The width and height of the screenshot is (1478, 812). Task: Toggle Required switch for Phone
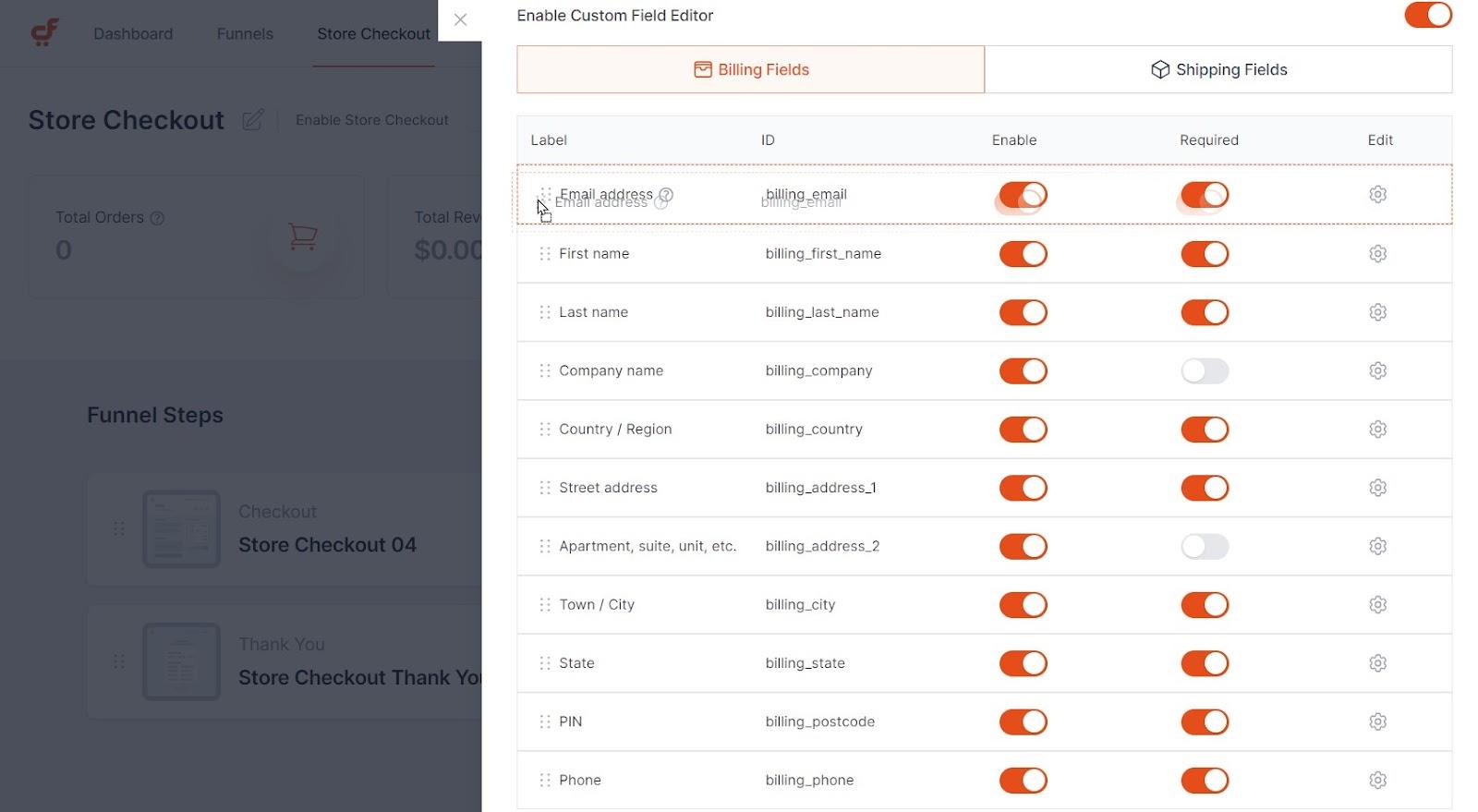(1205, 780)
